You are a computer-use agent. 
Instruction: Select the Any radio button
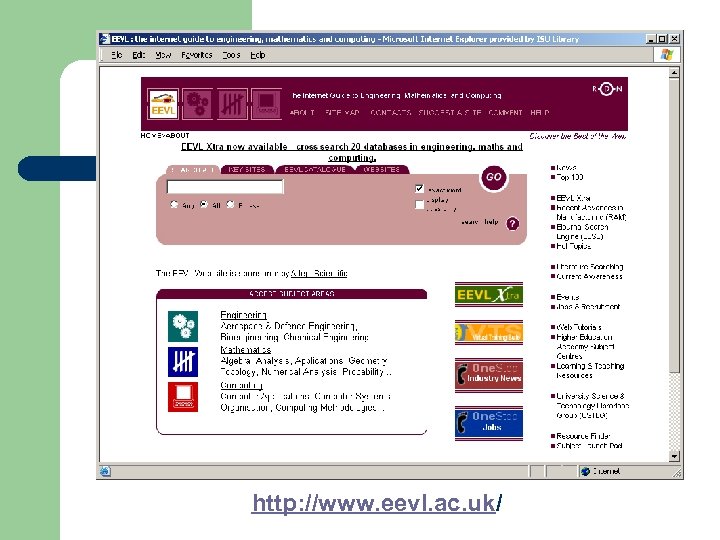point(174,204)
